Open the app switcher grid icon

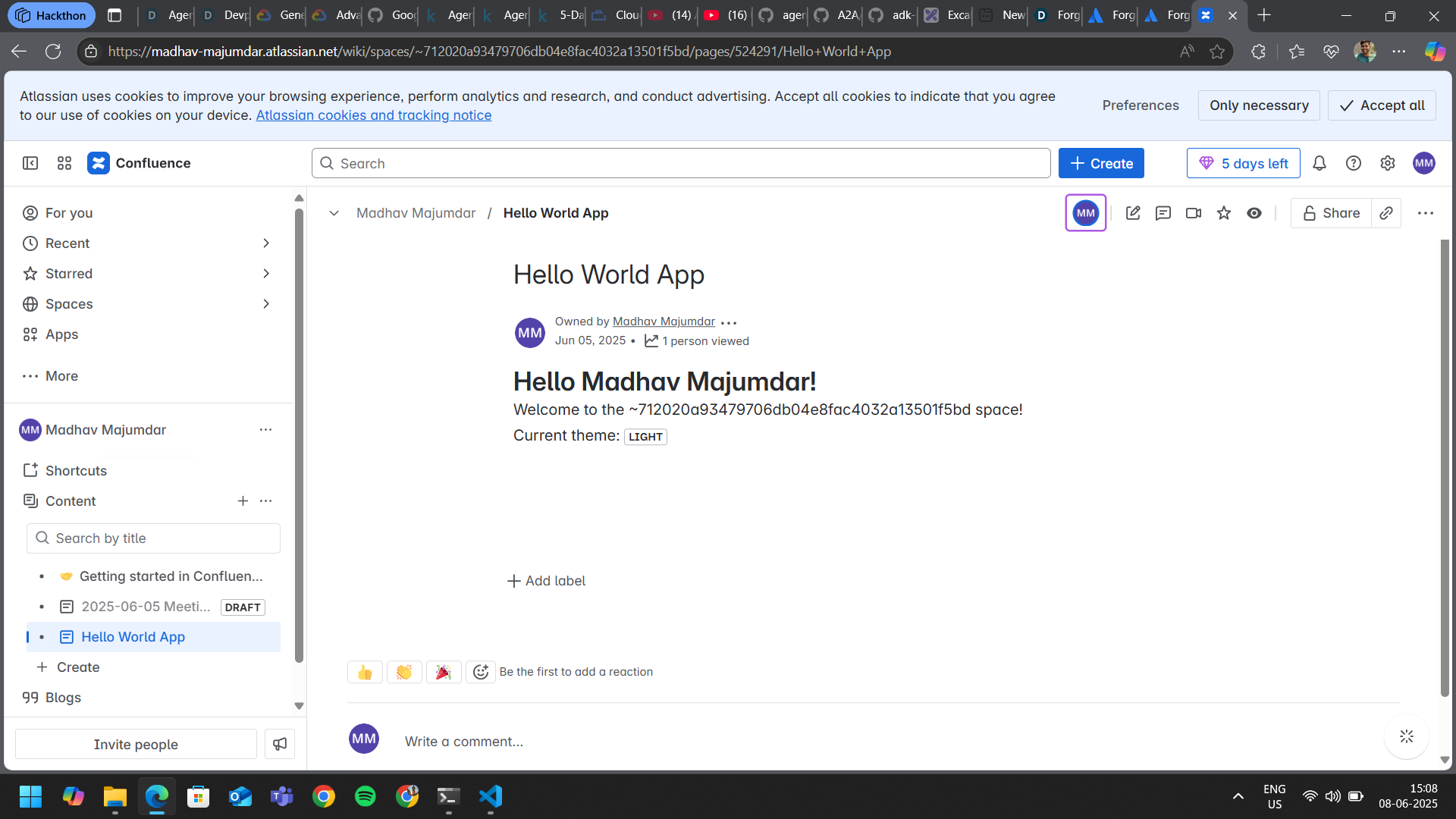pos(64,163)
